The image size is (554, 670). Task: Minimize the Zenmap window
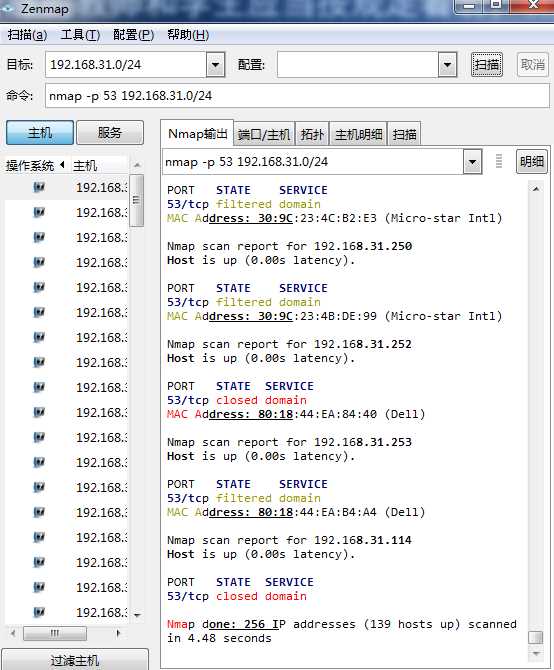coord(469,6)
